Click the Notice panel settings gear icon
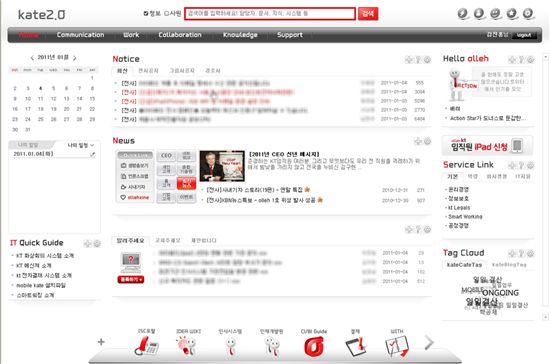 pyautogui.click(x=427, y=60)
